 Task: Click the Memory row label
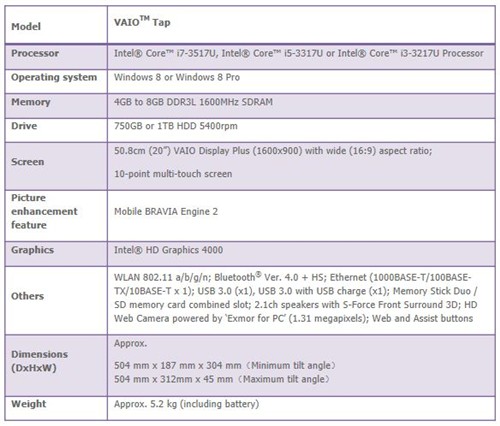pyautogui.click(x=31, y=102)
